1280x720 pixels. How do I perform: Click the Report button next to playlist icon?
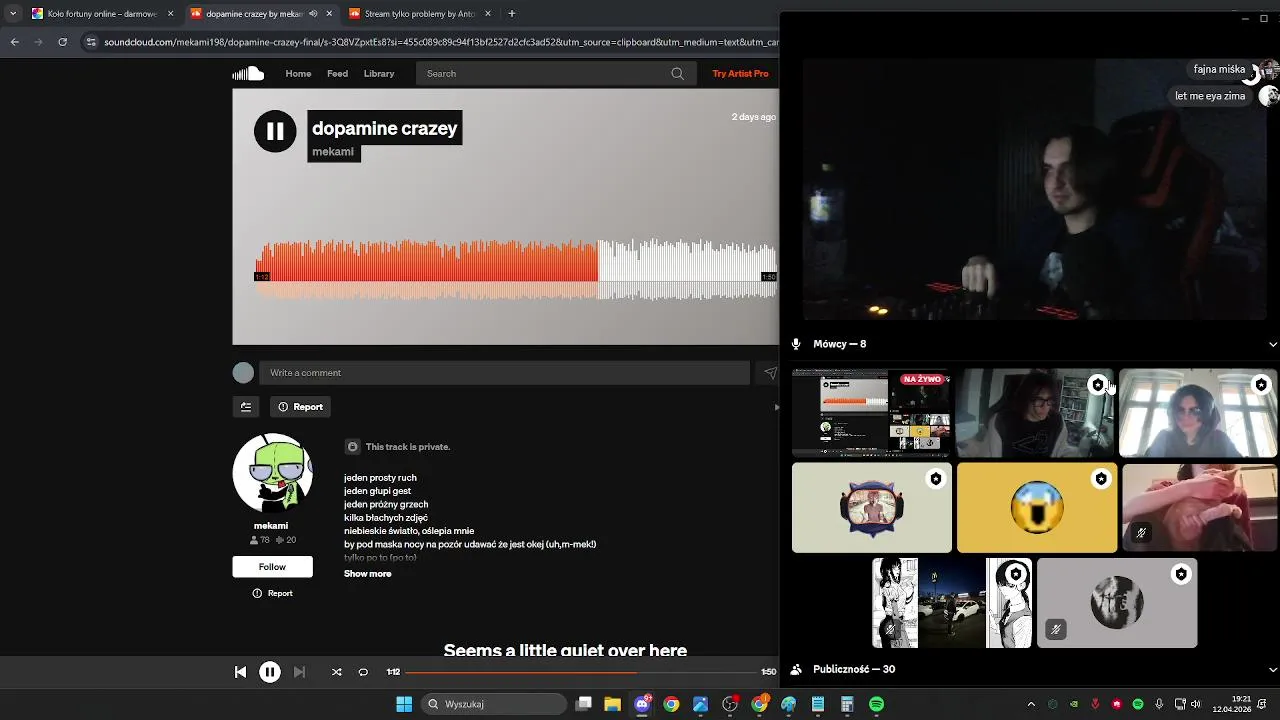(300, 407)
